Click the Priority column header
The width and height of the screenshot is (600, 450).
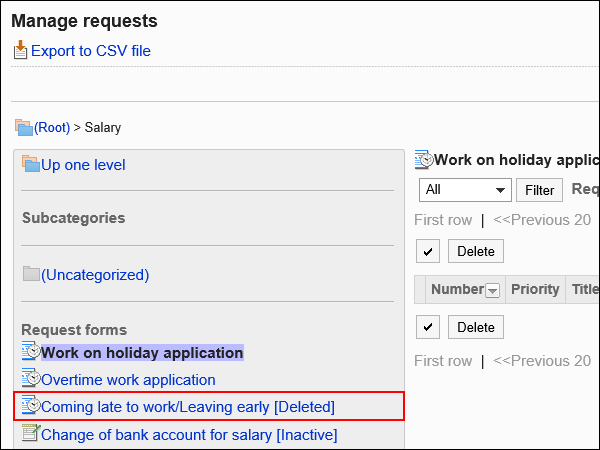535,289
